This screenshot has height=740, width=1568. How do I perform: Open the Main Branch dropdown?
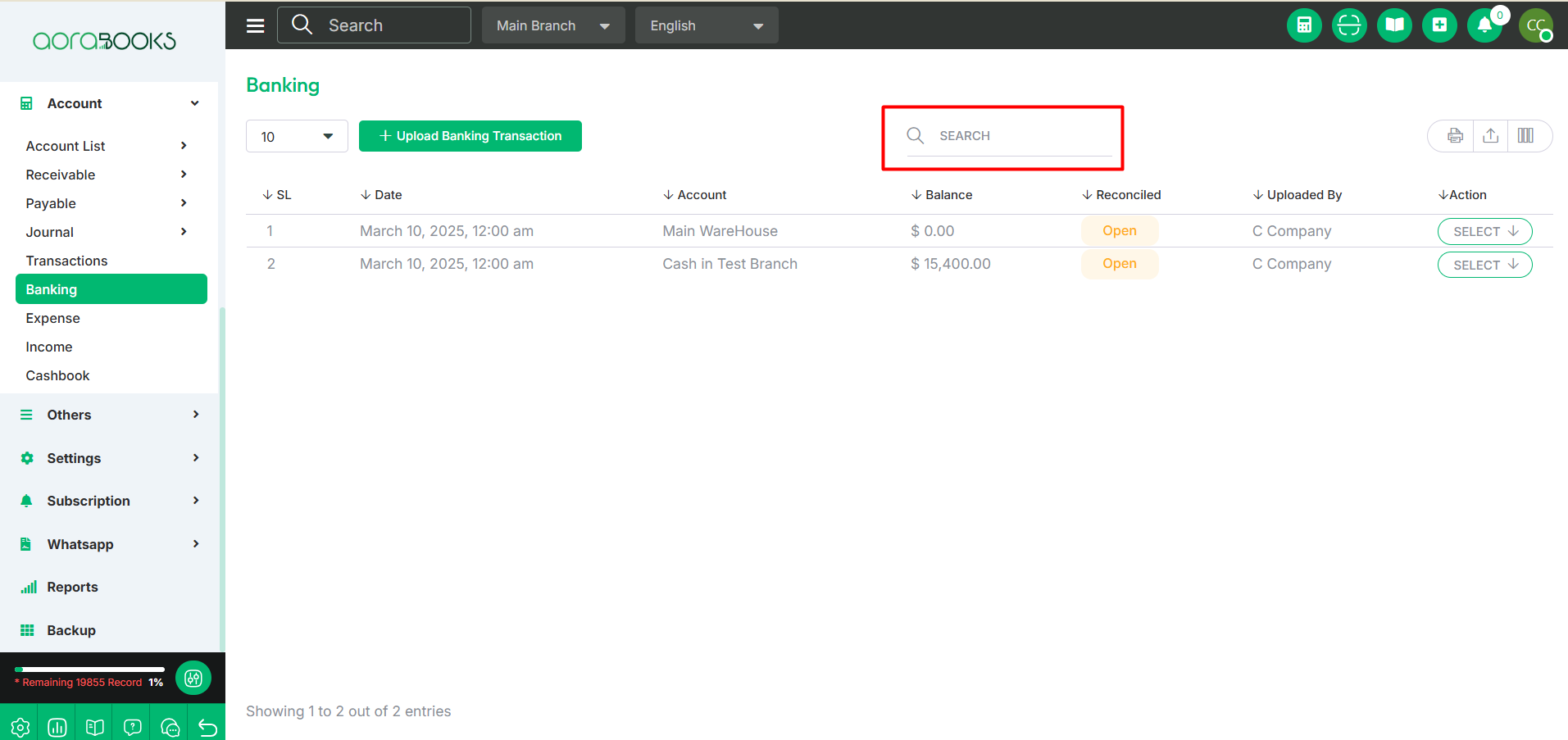553,25
